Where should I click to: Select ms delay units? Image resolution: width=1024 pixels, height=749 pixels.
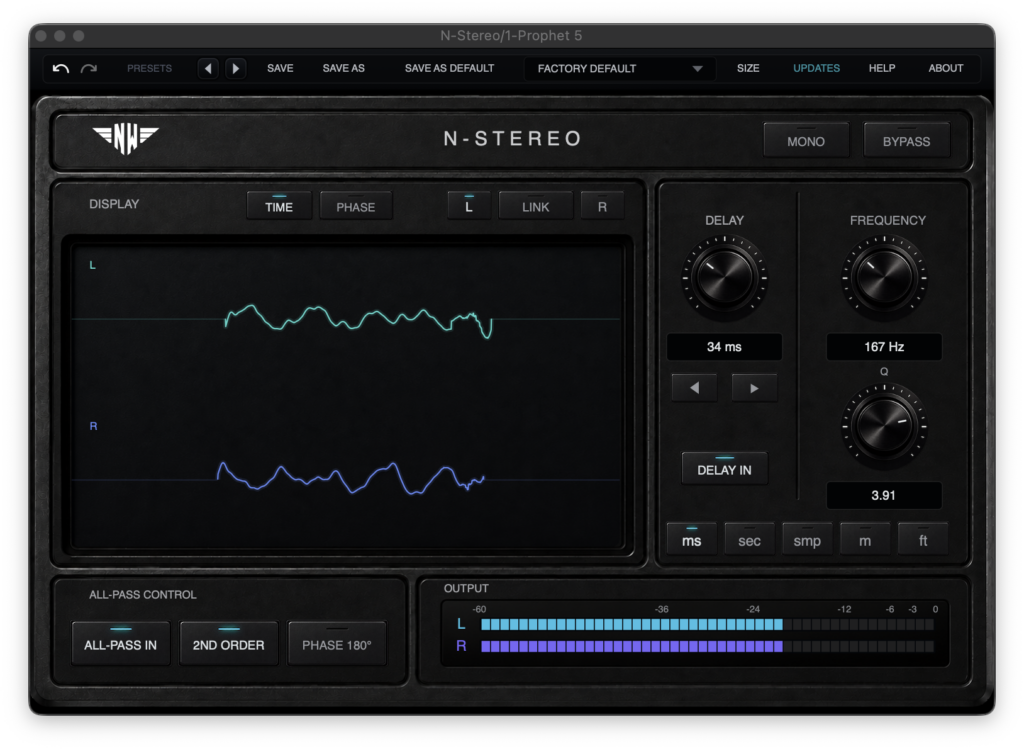click(692, 539)
